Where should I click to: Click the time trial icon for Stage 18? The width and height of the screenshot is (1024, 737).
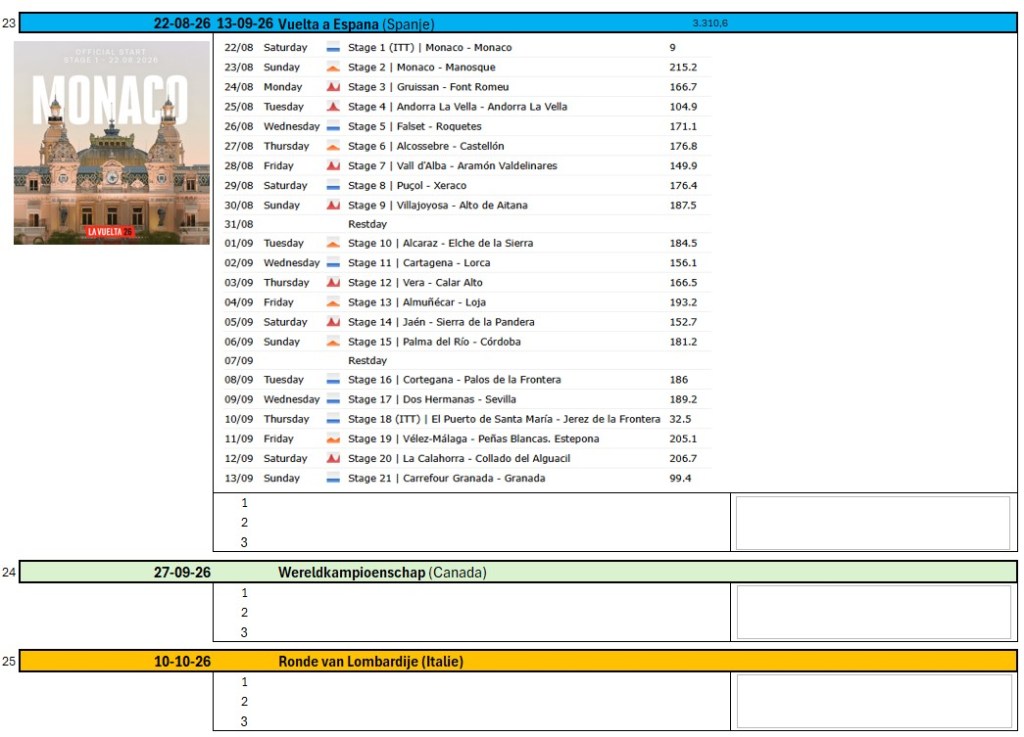(x=333, y=419)
